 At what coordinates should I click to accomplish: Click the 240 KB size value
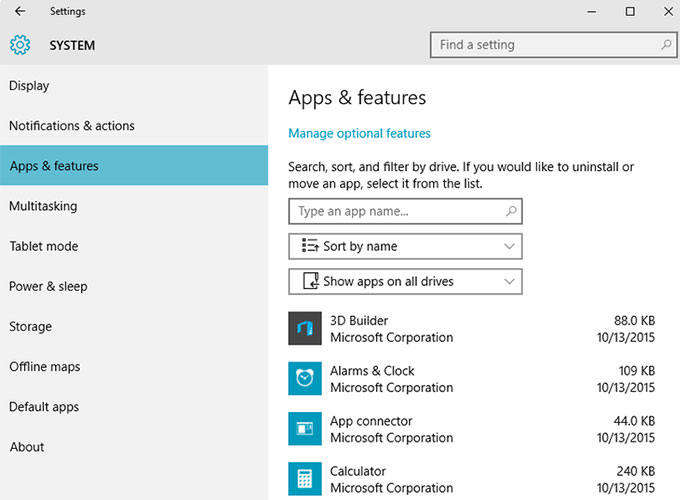pos(636,471)
